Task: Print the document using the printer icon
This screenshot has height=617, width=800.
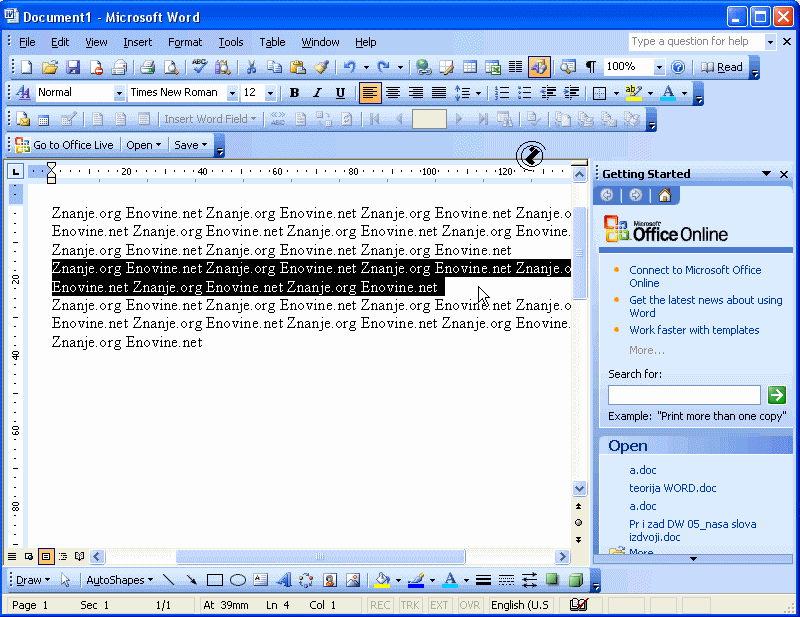Action: (x=148, y=67)
